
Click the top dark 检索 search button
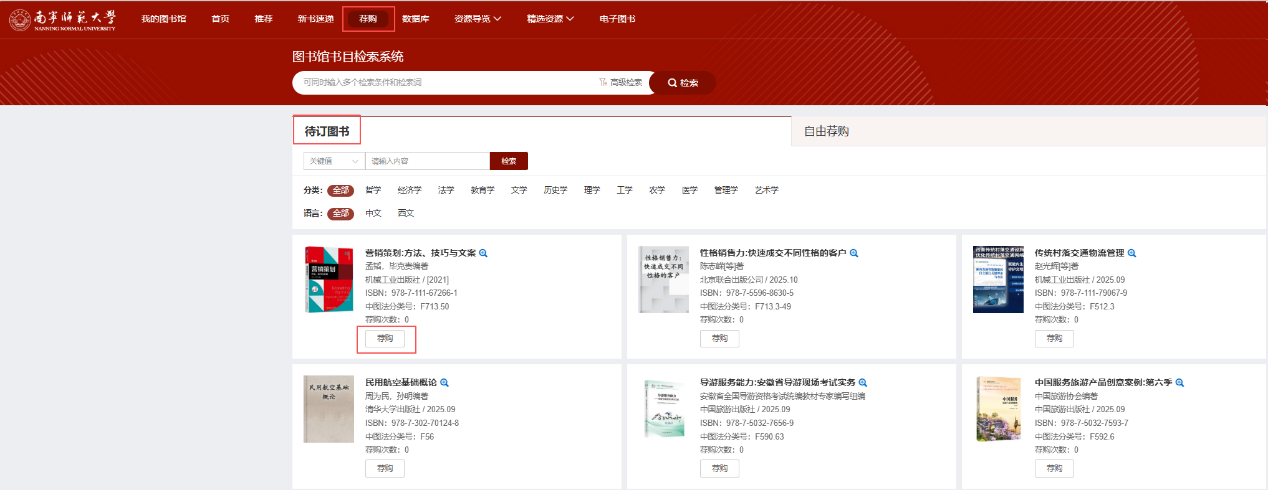click(x=682, y=82)
